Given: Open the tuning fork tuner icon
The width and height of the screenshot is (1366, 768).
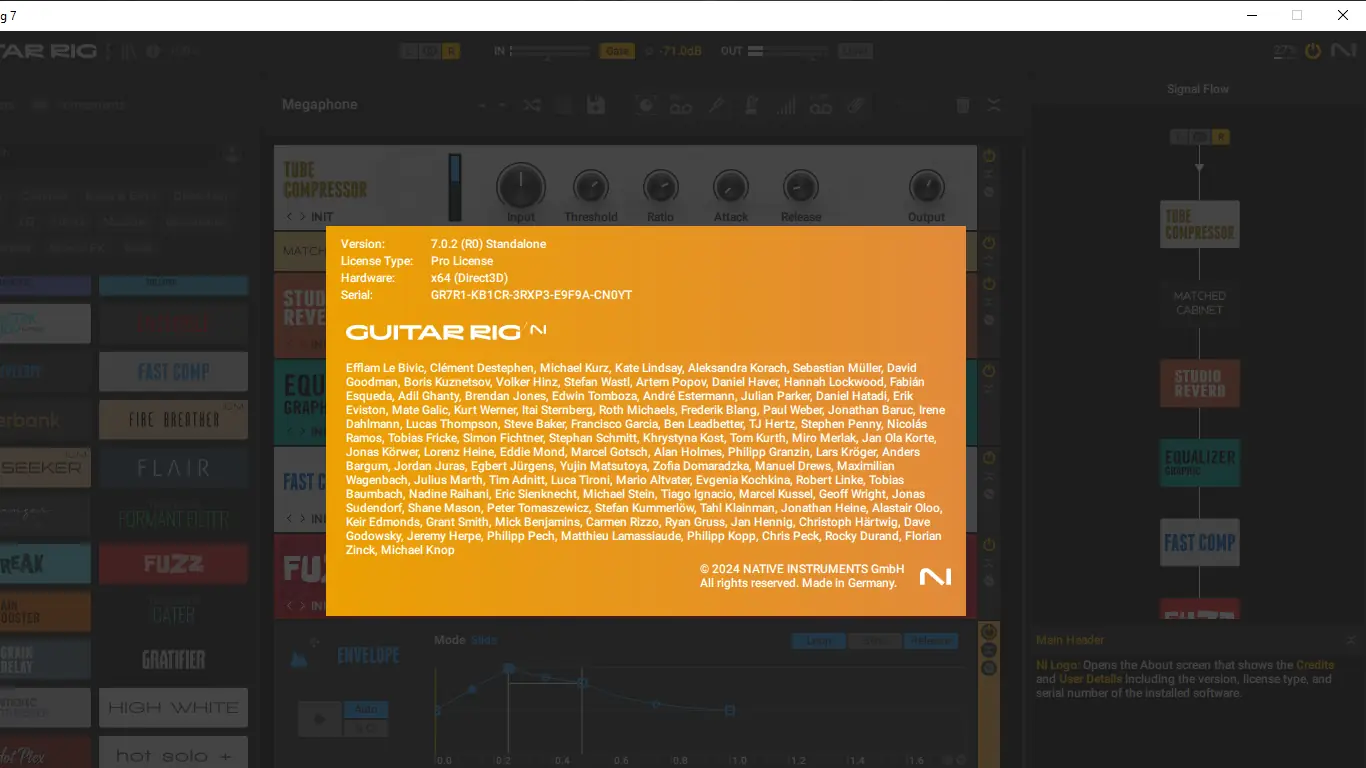Looking at the screenshot, I should (716, 105).
